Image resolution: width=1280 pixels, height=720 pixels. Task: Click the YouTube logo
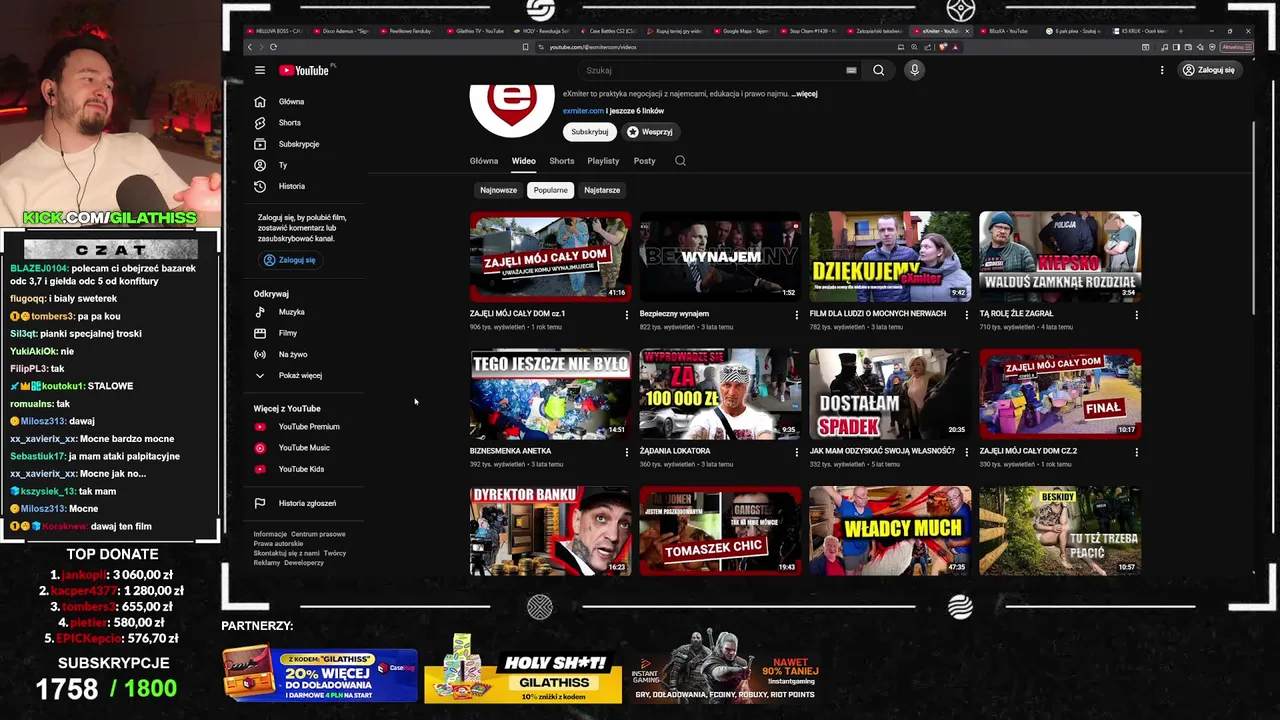[304, 70]
